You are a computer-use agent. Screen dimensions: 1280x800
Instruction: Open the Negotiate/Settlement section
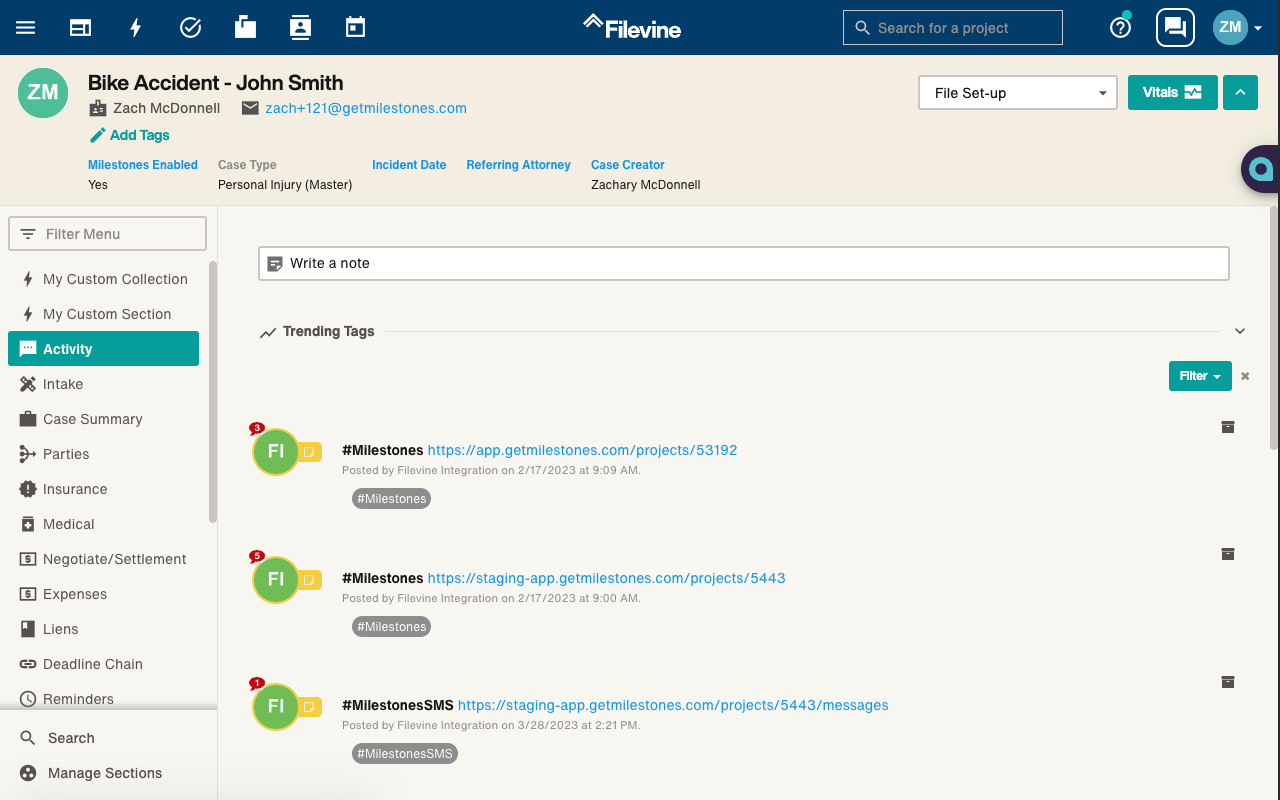coord(104,559)
